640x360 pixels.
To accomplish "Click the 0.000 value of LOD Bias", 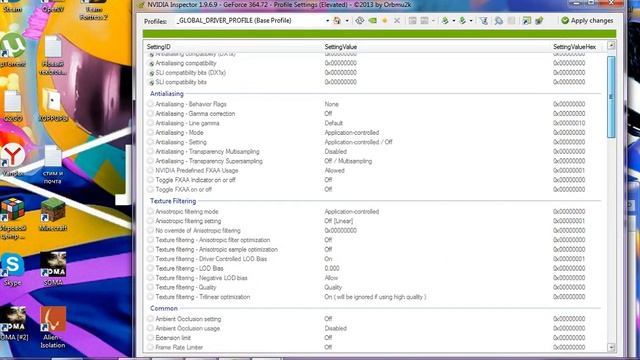I will [x=332, y=268].
